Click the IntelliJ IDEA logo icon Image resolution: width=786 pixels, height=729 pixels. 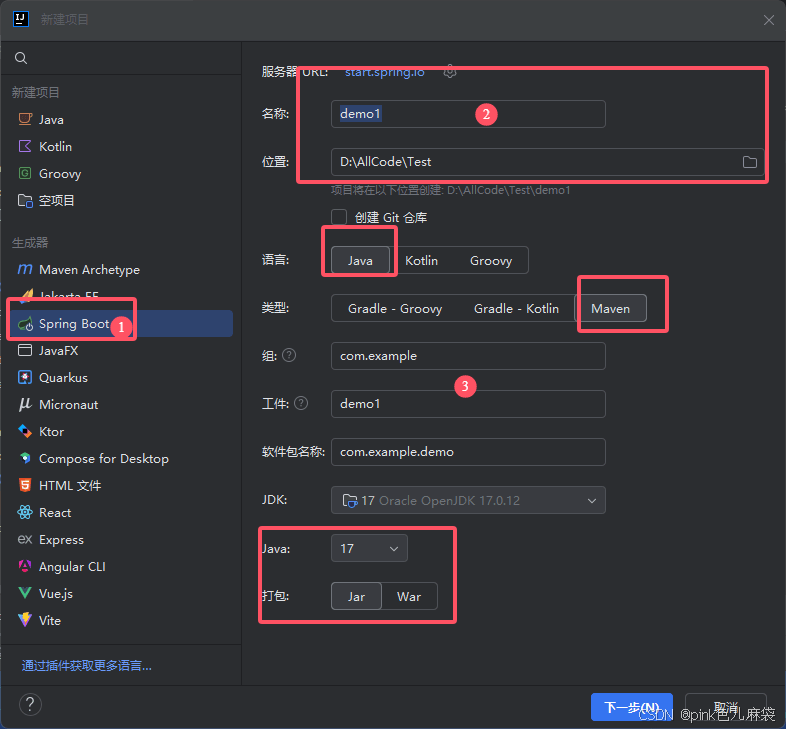tap(21, 19)
